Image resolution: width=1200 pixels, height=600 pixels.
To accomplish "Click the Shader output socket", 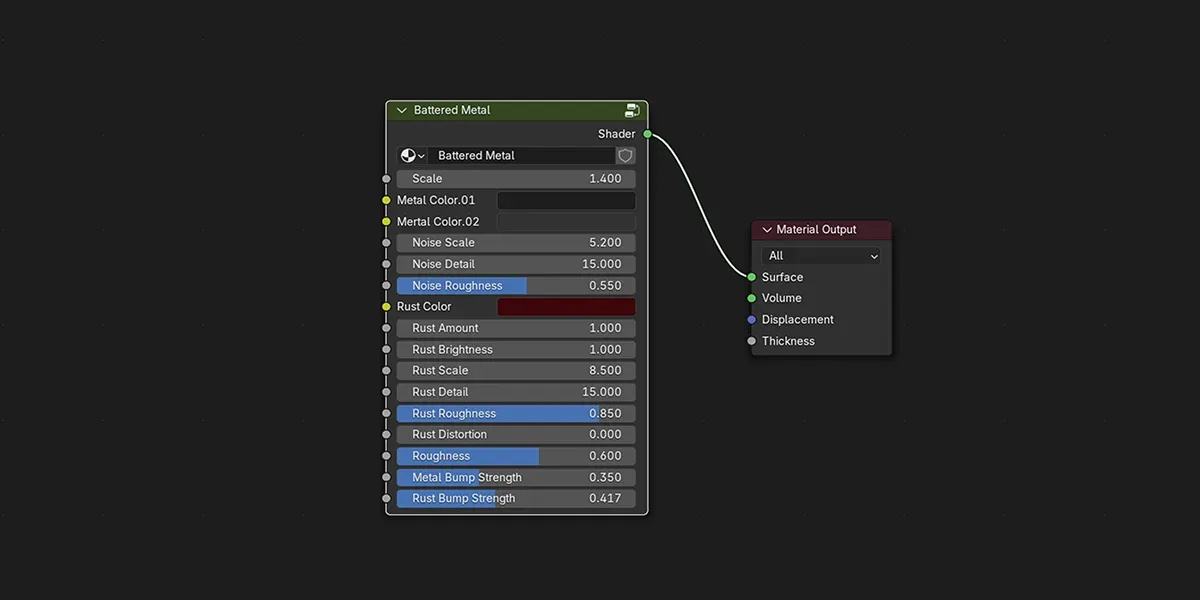I will 646,133.
